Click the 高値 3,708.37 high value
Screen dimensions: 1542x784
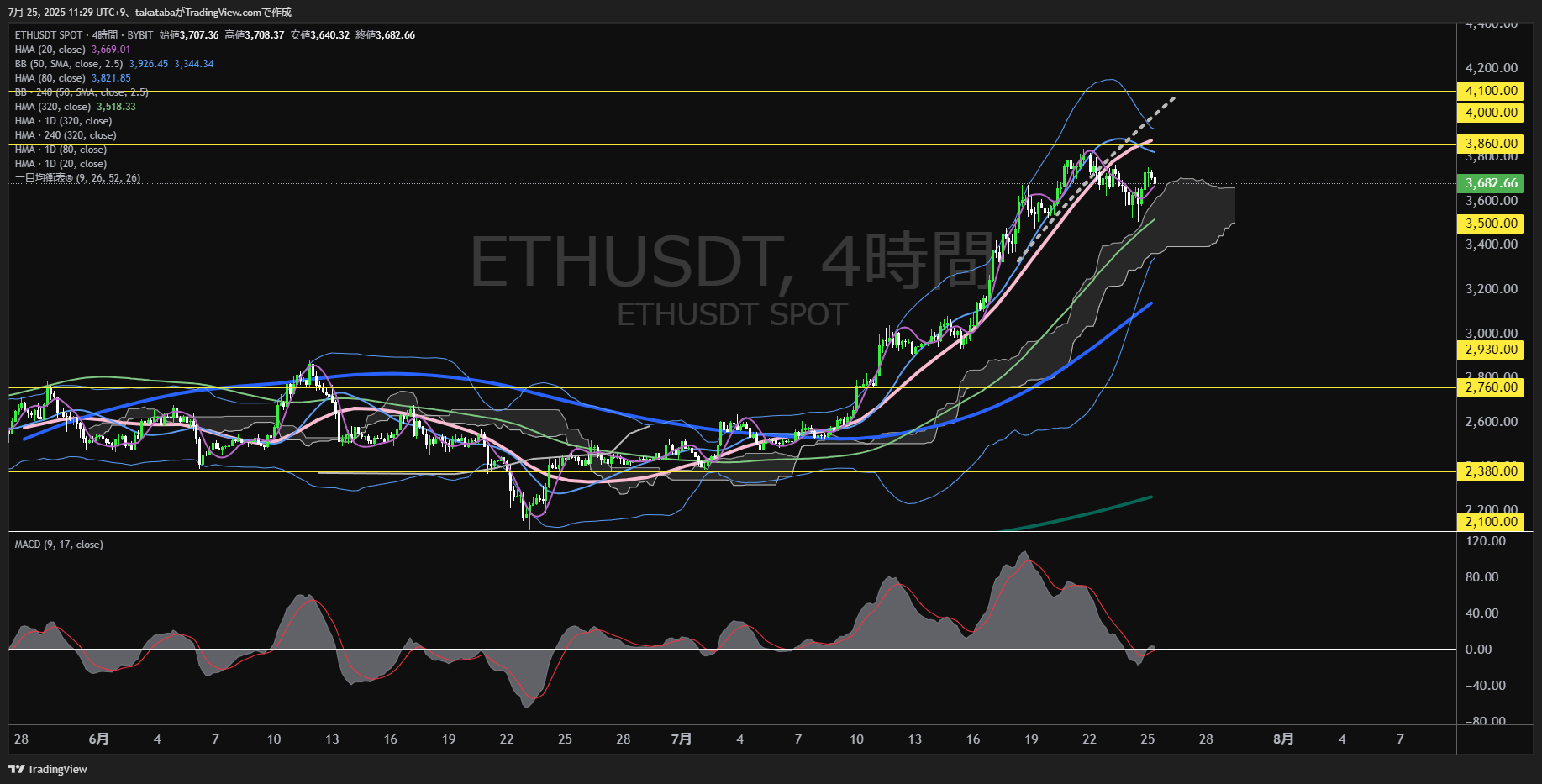point(255,35)
